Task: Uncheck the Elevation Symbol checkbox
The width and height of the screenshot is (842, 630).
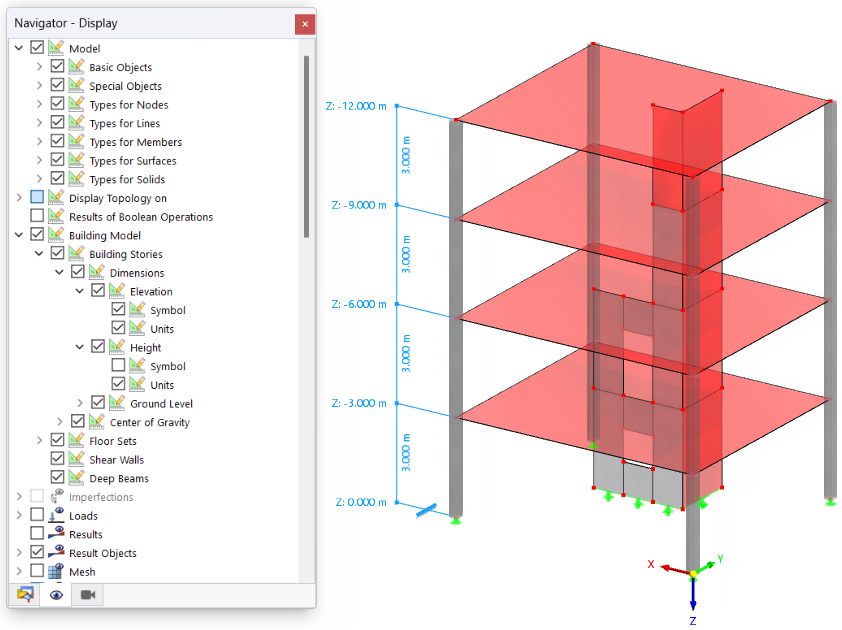Action: pyautogui.click(x=118, y=310)
